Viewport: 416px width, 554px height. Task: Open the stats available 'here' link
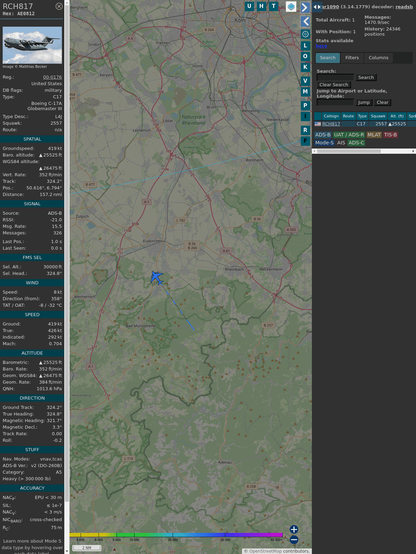[321, 46]
